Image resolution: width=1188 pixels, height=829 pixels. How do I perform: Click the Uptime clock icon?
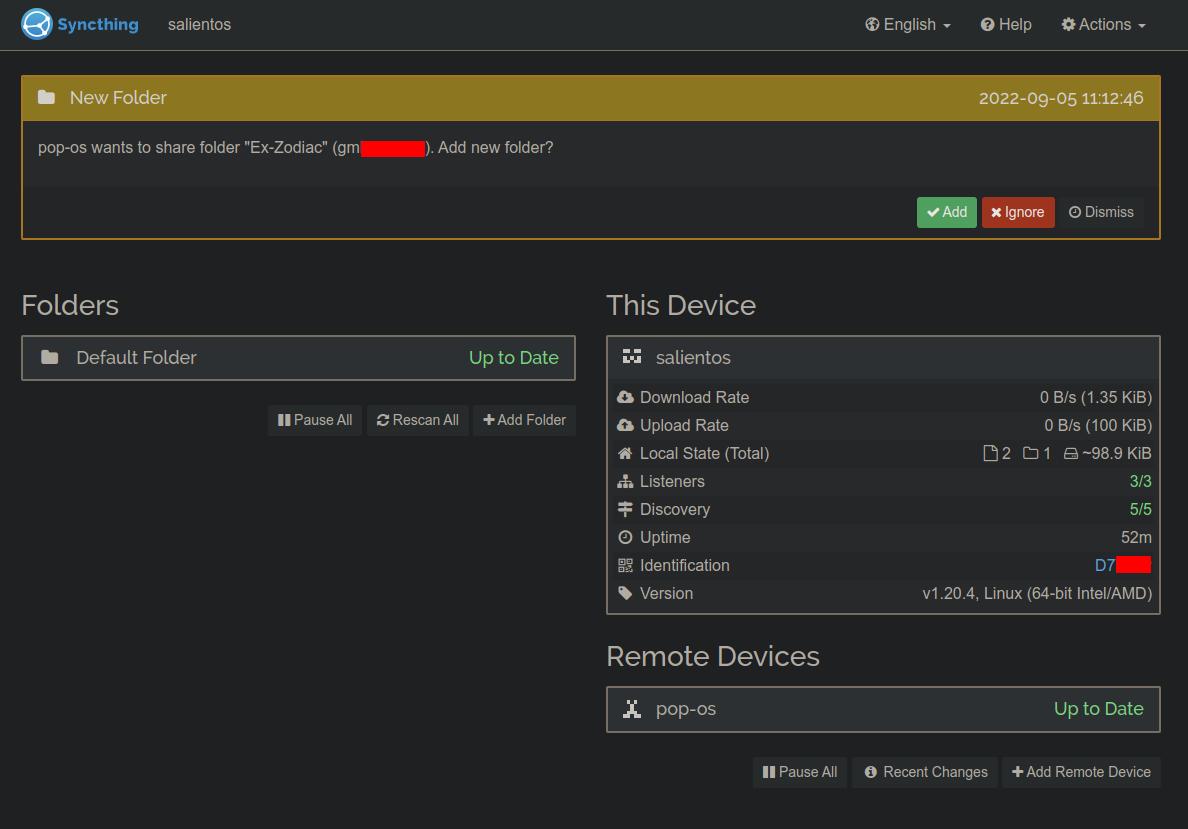[x=625, y=537]
